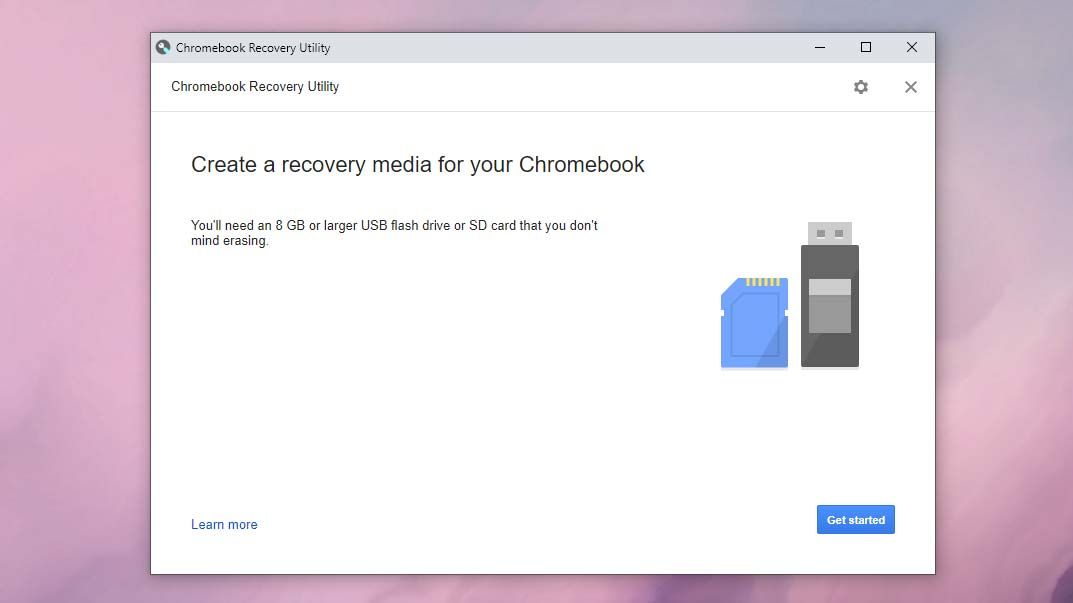Click the title bar text Chromebook Recovery Utility
Image resolution: width=1073 pixels, height=603 pixels.
251,47
